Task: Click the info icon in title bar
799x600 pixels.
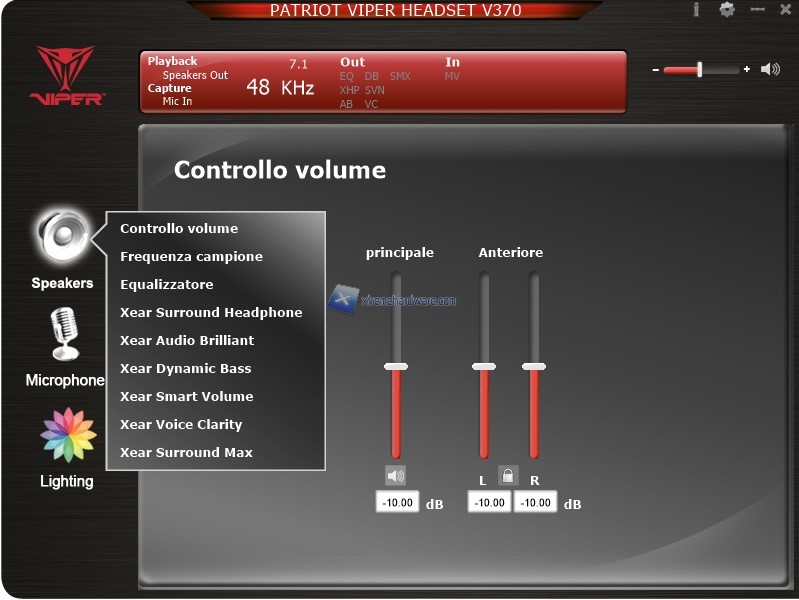Action: [696, 10]
